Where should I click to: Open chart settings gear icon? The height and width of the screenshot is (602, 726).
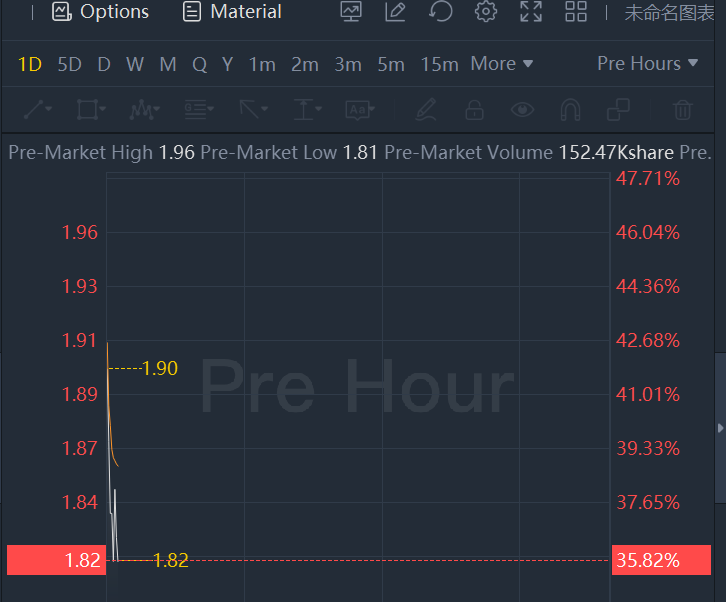[x=486, y=12]
